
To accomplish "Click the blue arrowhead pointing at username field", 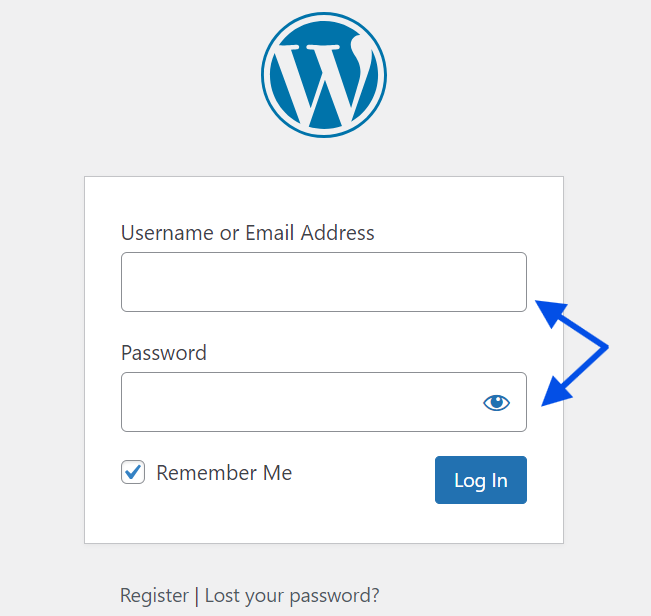I will click(550, 312).
